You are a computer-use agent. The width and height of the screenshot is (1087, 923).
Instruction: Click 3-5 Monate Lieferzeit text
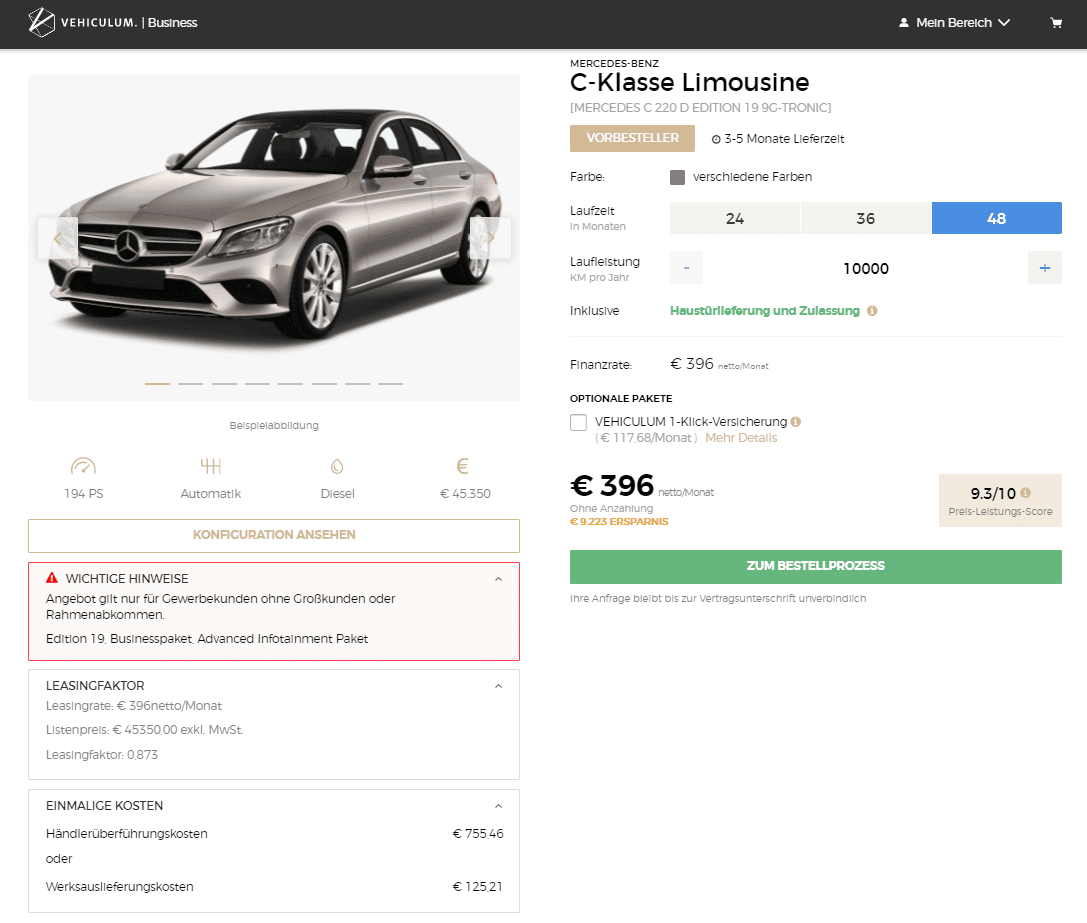click(x=784, y=139)
